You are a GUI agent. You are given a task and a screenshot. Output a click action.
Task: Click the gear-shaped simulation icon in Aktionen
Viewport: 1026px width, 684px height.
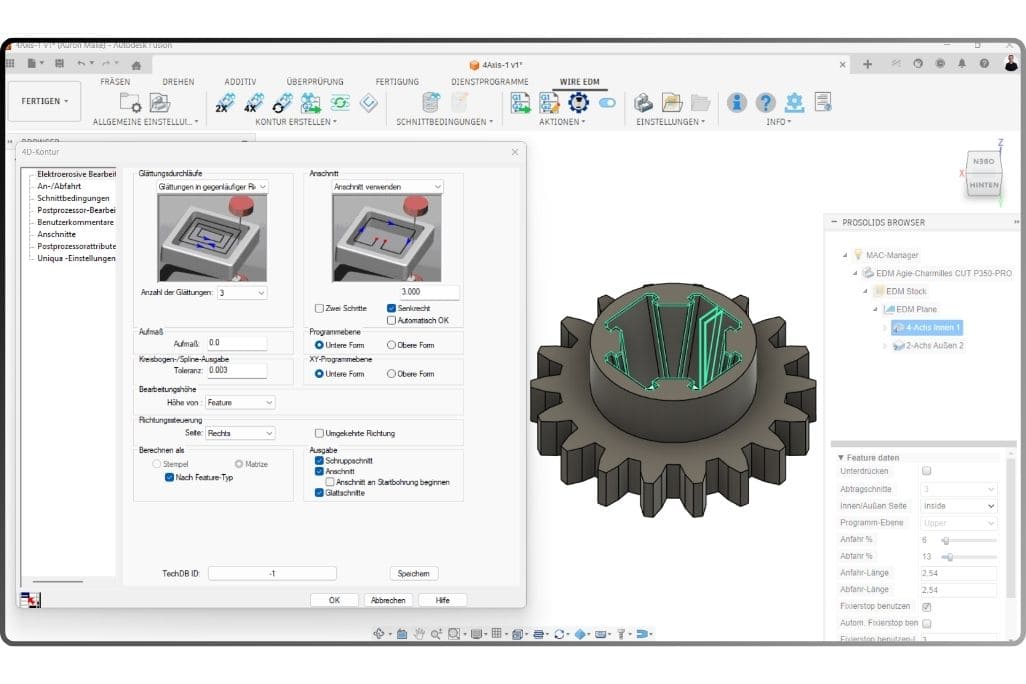click(578, 102)
